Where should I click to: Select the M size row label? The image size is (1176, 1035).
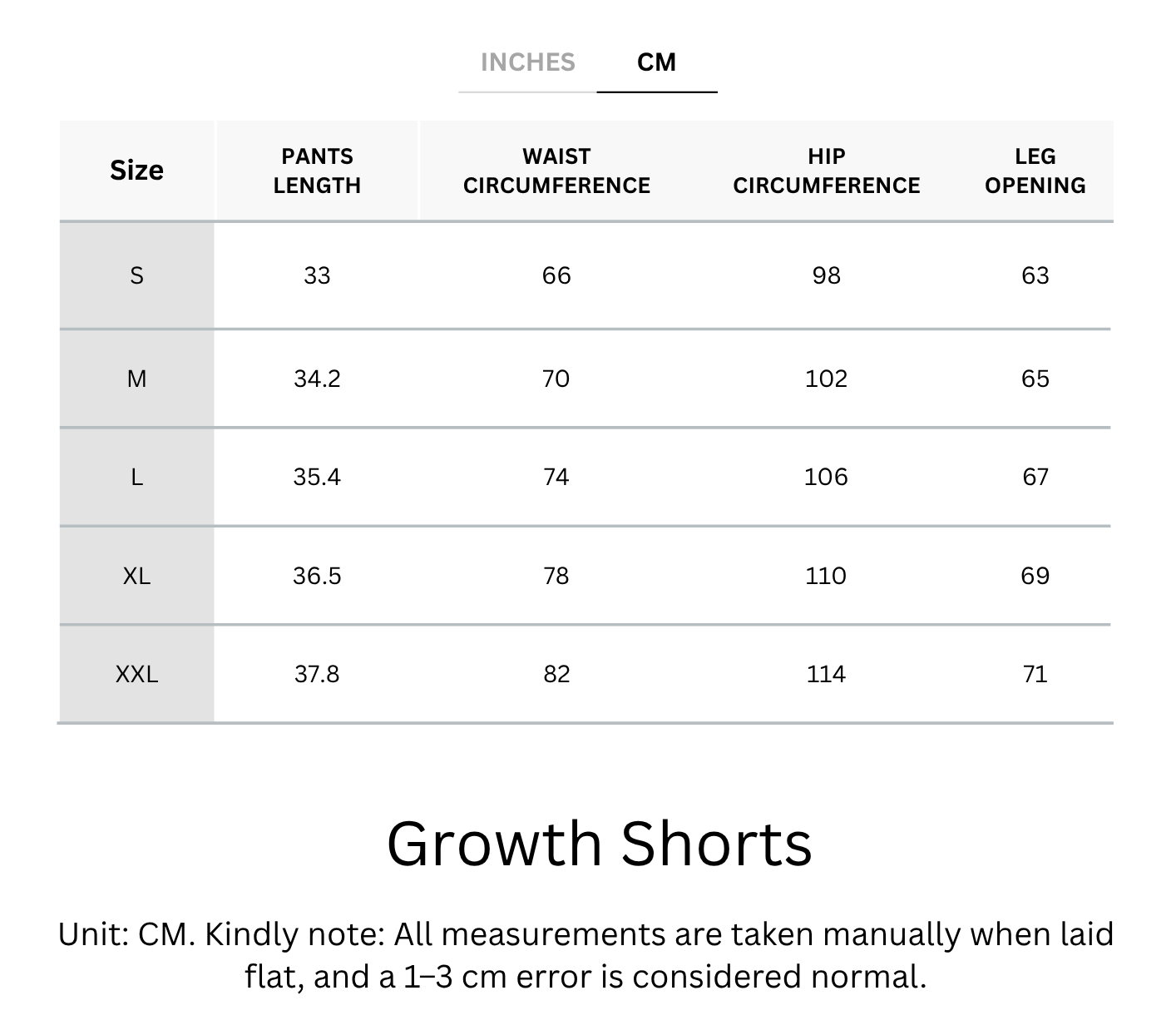136,379
